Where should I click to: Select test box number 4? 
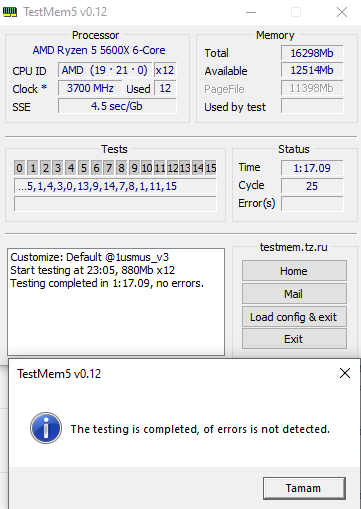[x=71, y=168]
